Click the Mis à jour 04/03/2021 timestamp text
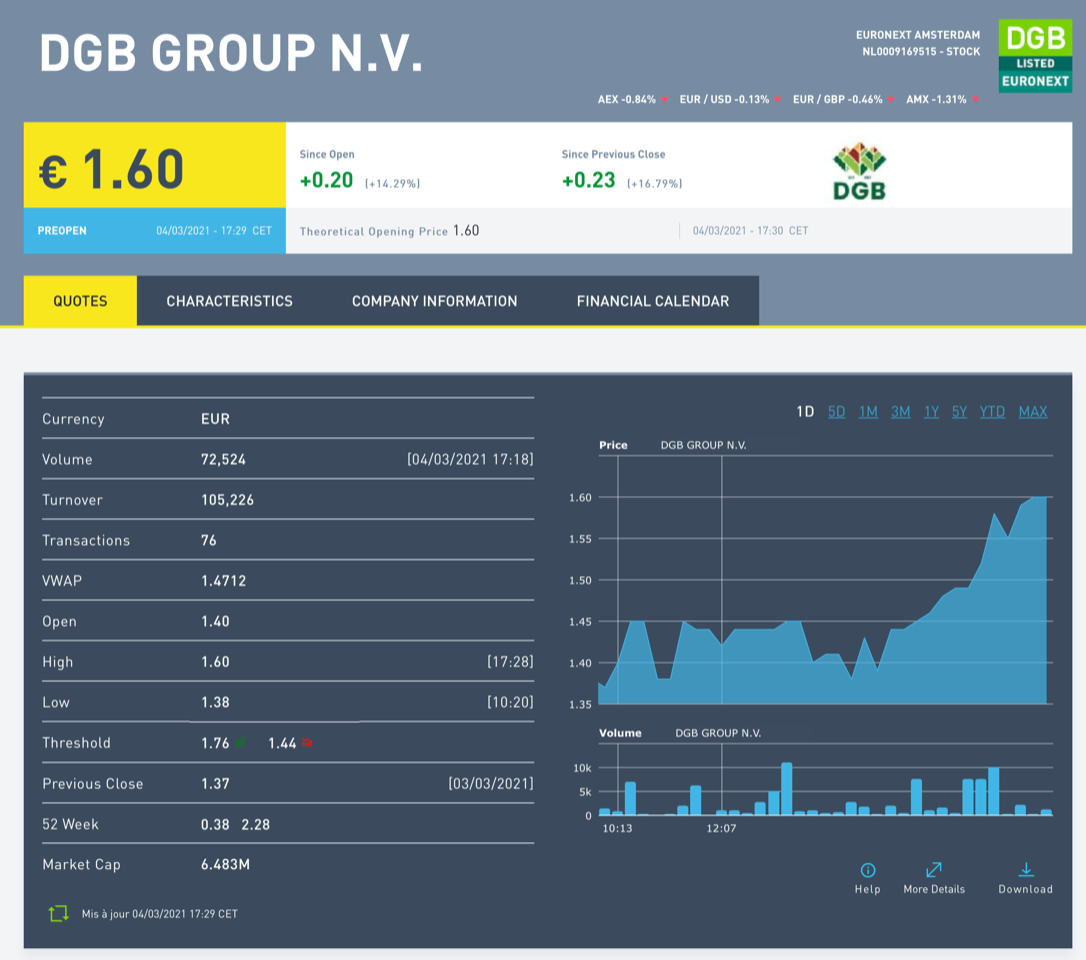 pos(159,914)
